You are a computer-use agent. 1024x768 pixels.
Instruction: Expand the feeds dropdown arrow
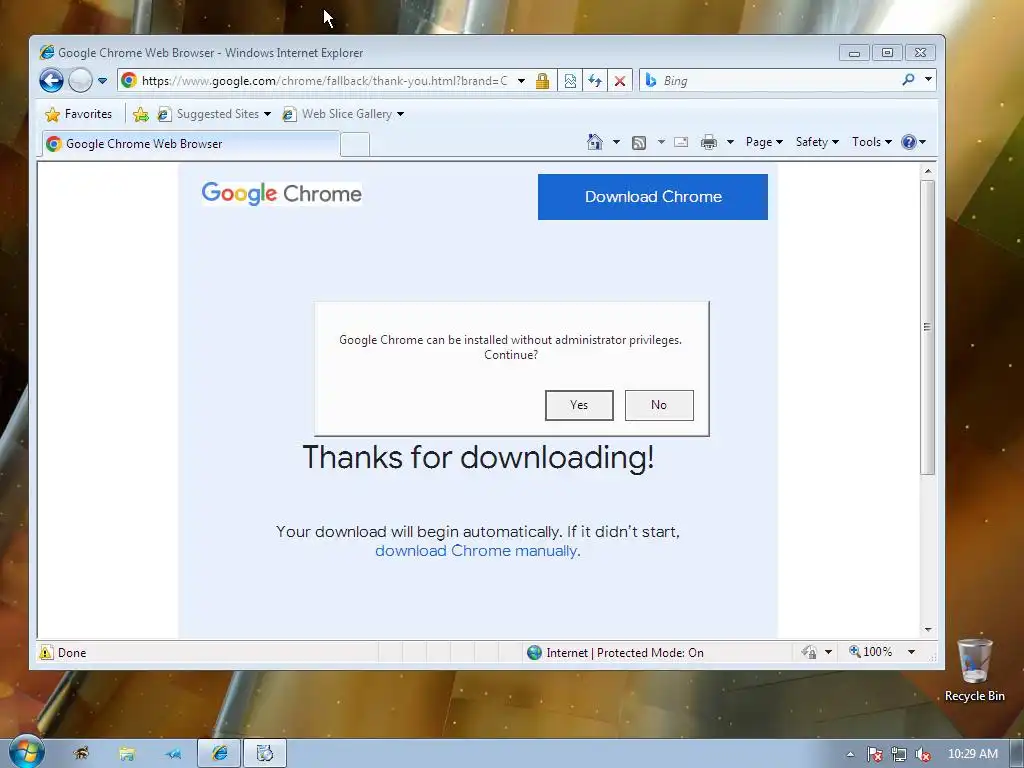[x=661, y=142]
